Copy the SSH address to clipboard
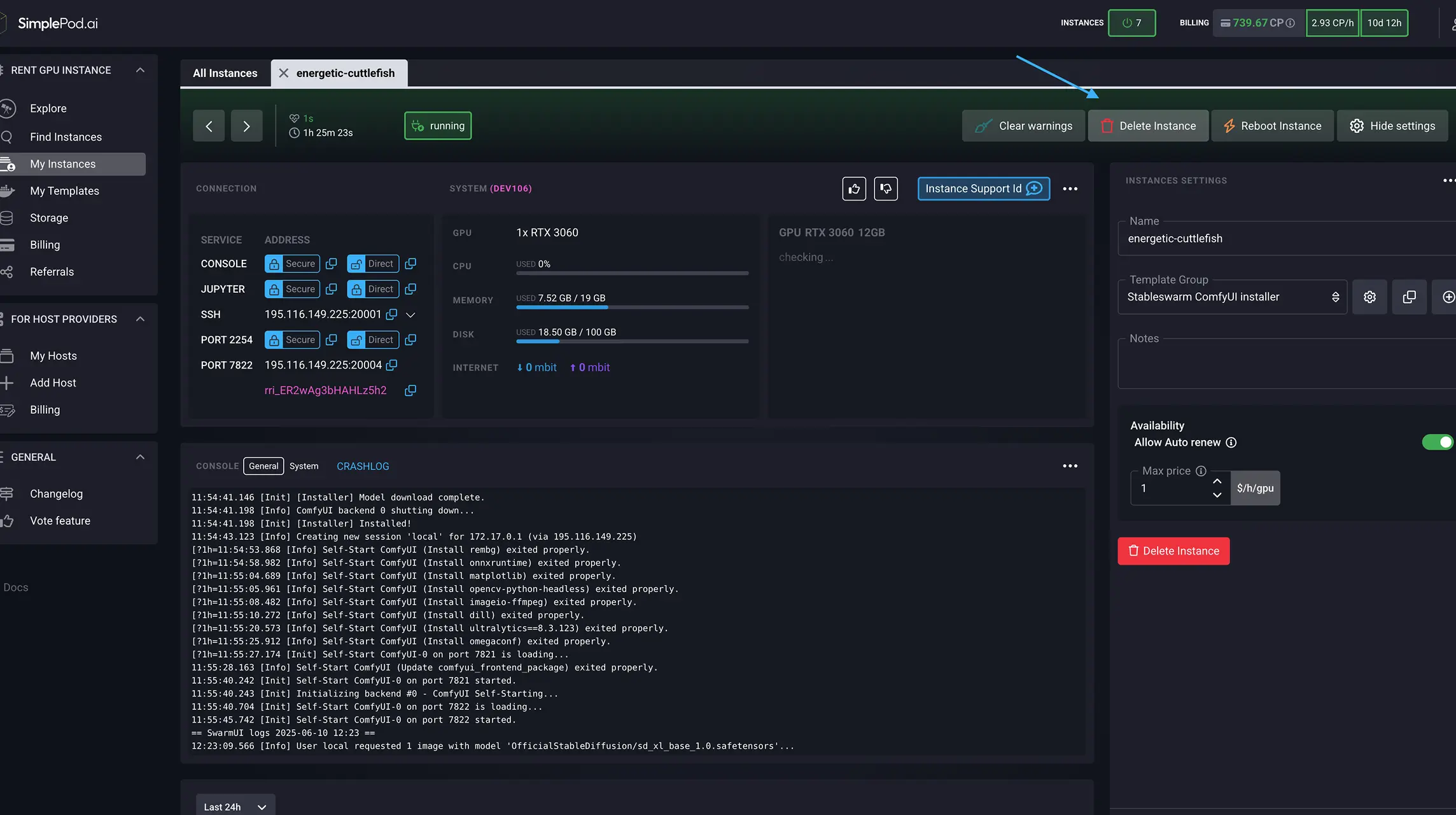 pyautogui.click(x=391, y=315)
